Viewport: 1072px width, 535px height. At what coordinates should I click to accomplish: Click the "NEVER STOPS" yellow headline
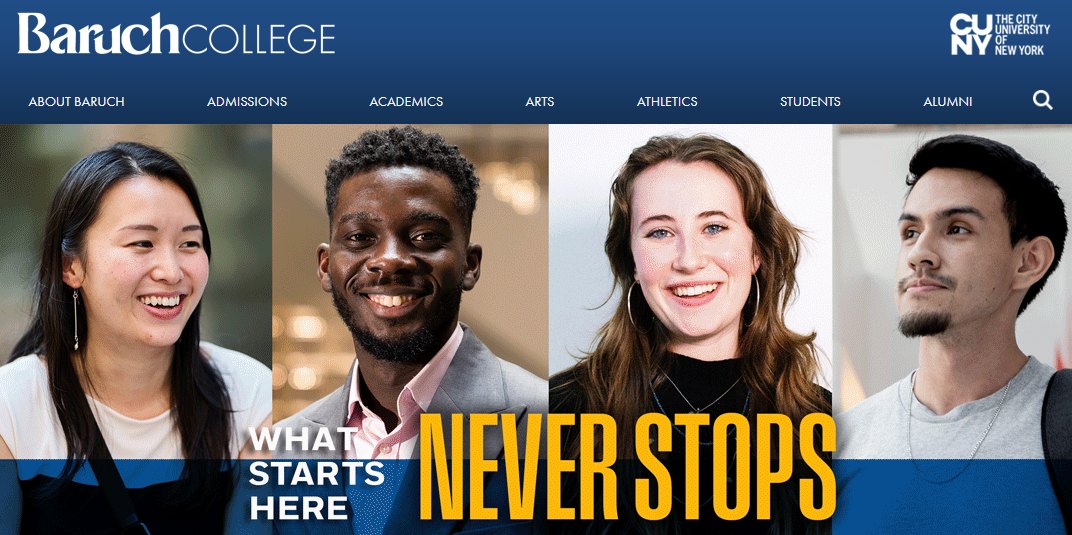[627, 469]
